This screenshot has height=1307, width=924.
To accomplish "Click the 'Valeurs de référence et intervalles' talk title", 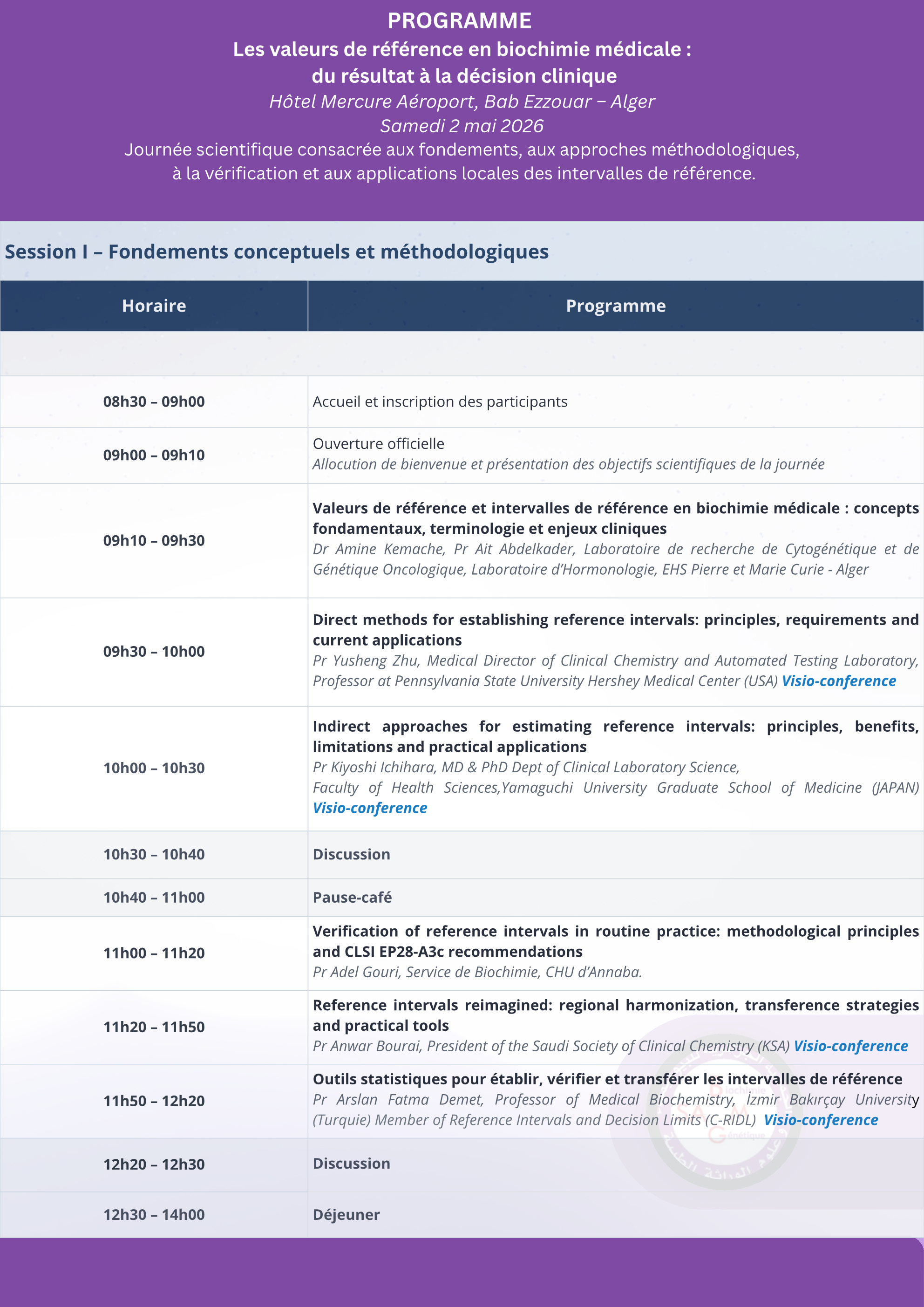I will pos(615,518).
